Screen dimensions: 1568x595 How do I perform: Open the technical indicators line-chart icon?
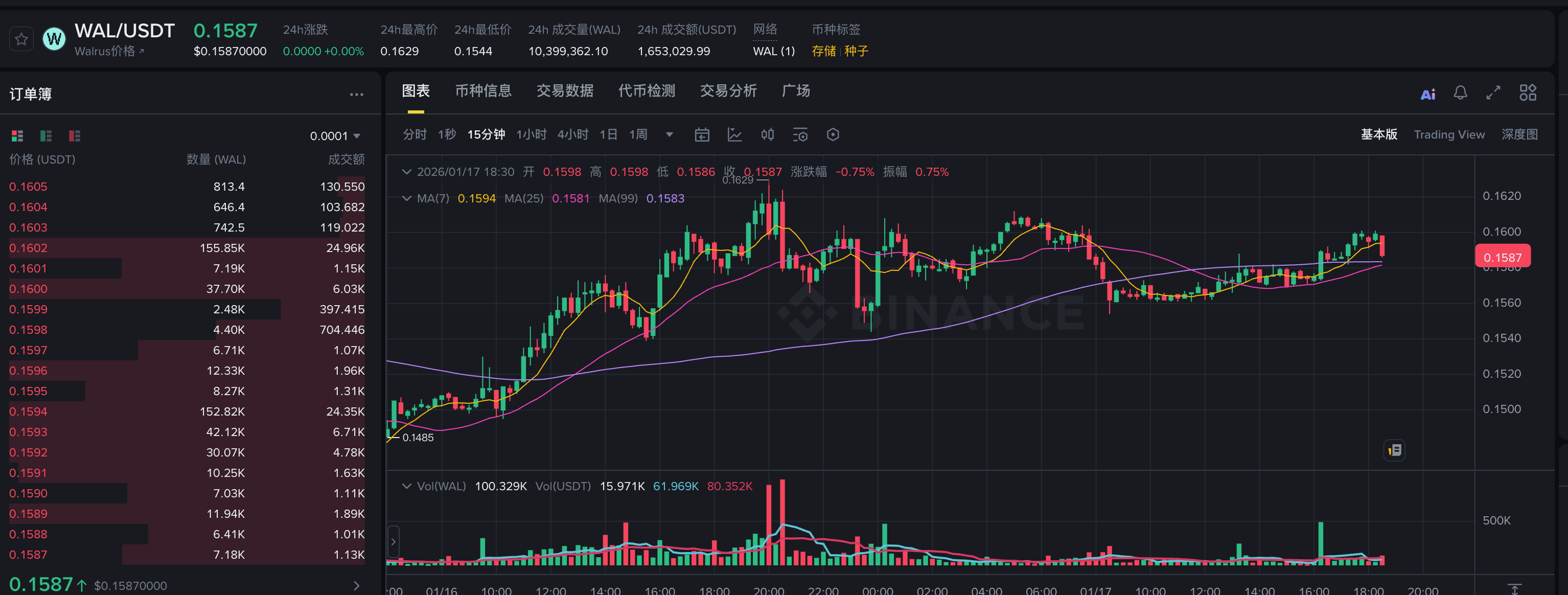(735, 134)
